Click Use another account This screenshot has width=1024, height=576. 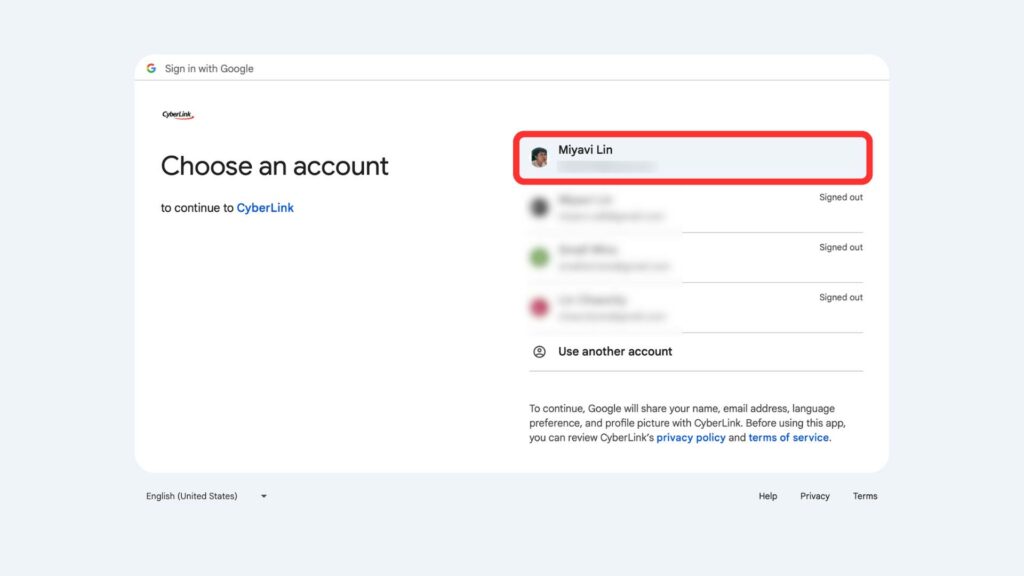[696, 352]
